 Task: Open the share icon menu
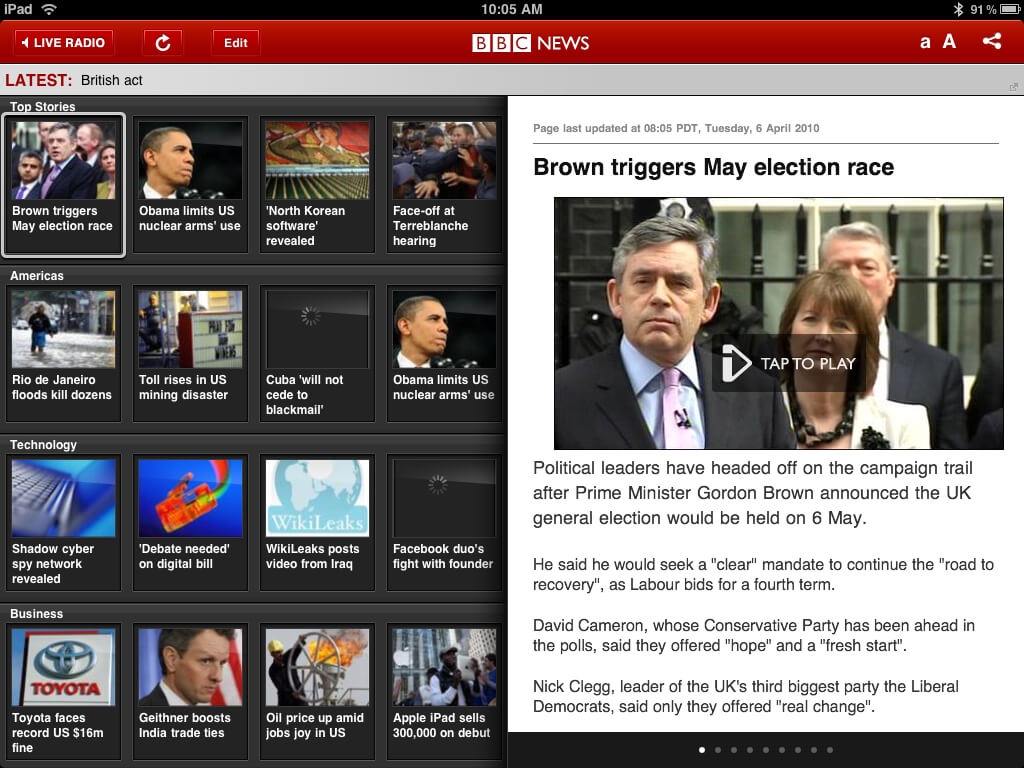point(991,42)
